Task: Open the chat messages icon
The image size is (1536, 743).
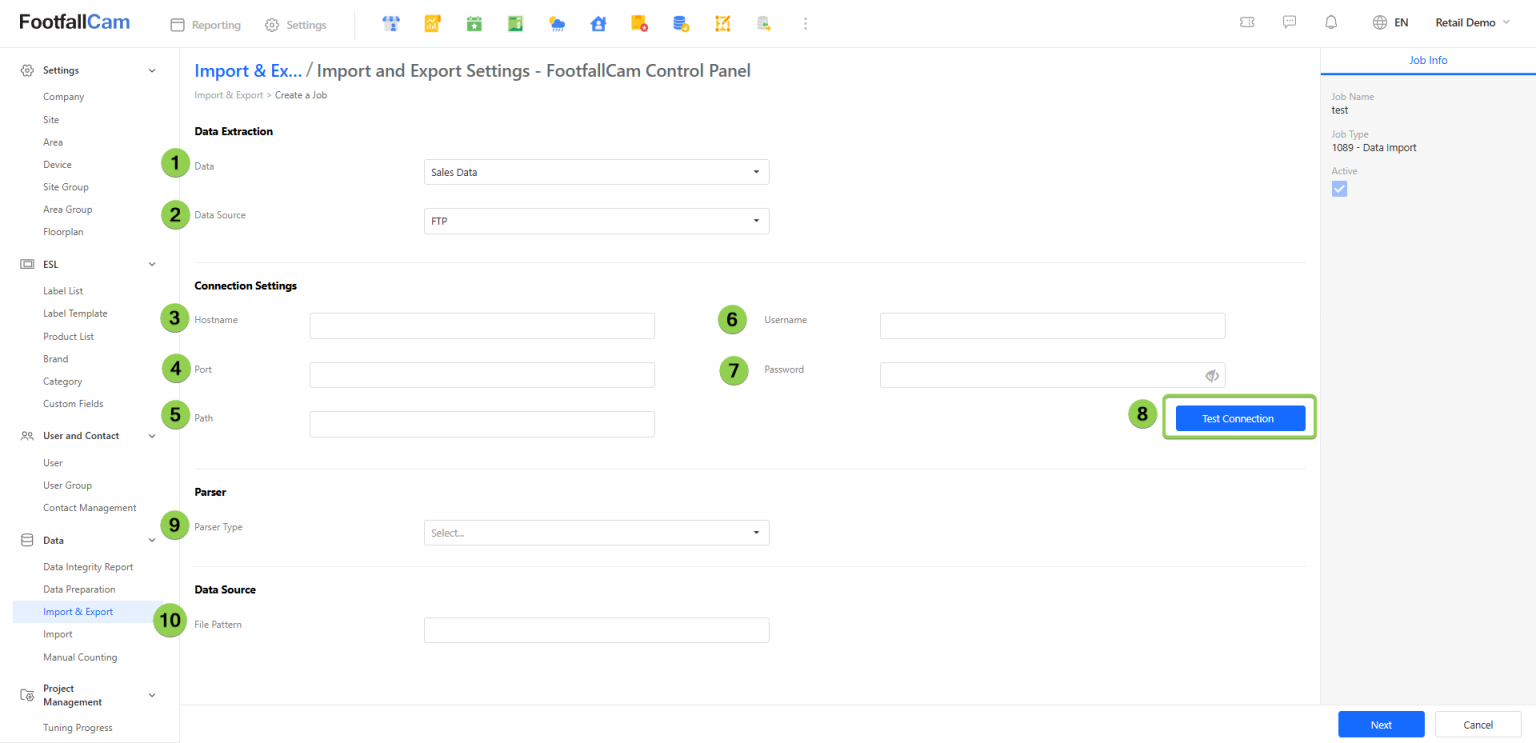Action: point(1290,23)
